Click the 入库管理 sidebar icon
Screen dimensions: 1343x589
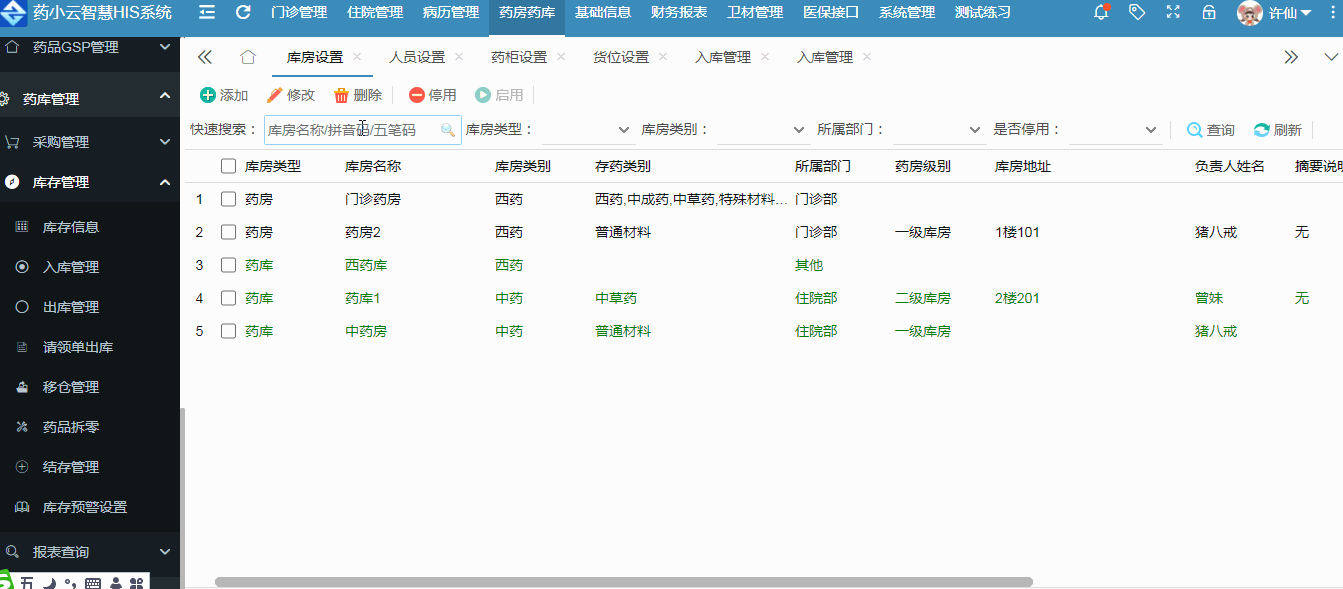[x=22, y=267]
